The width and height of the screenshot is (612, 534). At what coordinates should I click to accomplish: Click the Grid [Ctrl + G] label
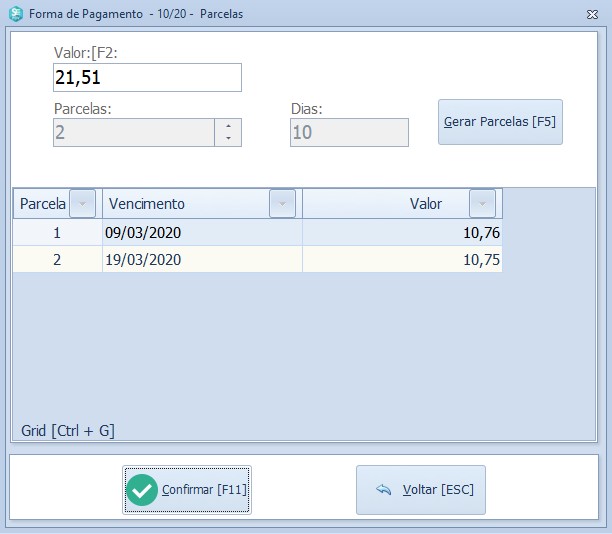coord(68,431)
